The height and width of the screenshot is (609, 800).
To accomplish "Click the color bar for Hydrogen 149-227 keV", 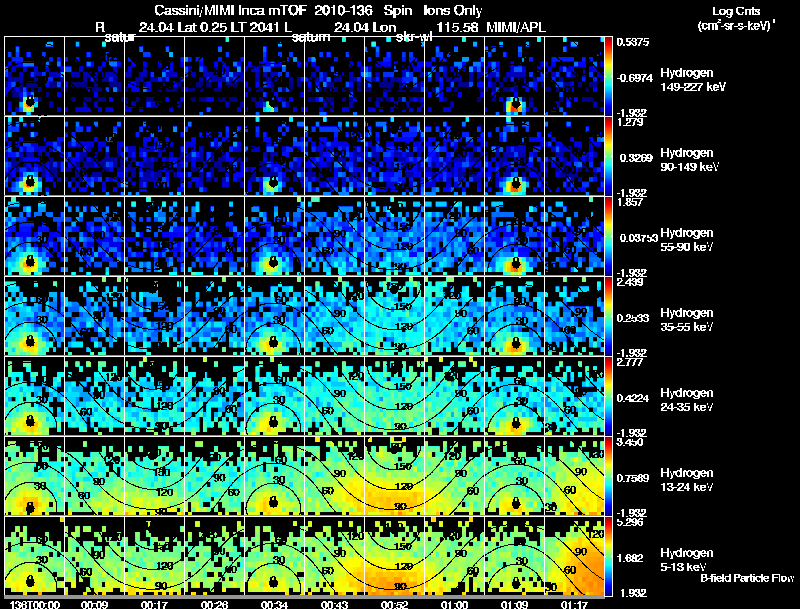I will (609, 76).
